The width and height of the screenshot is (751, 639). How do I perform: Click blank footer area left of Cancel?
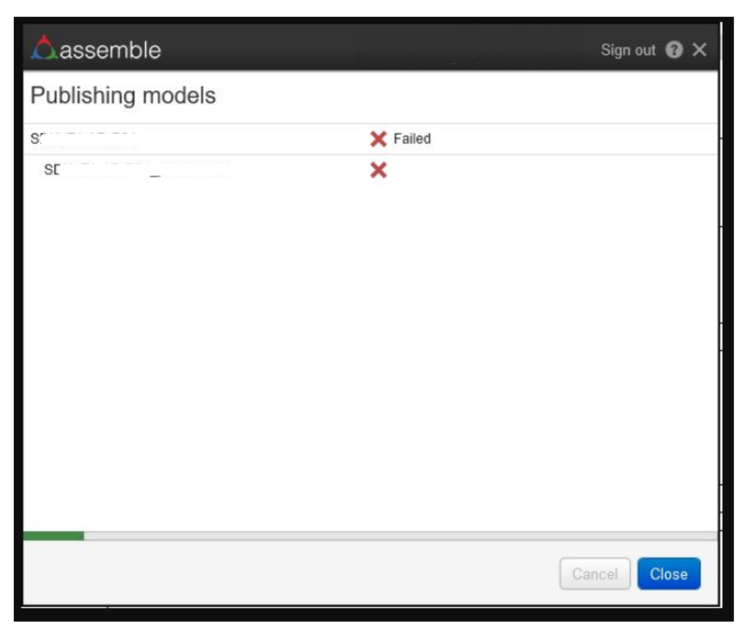290,574
